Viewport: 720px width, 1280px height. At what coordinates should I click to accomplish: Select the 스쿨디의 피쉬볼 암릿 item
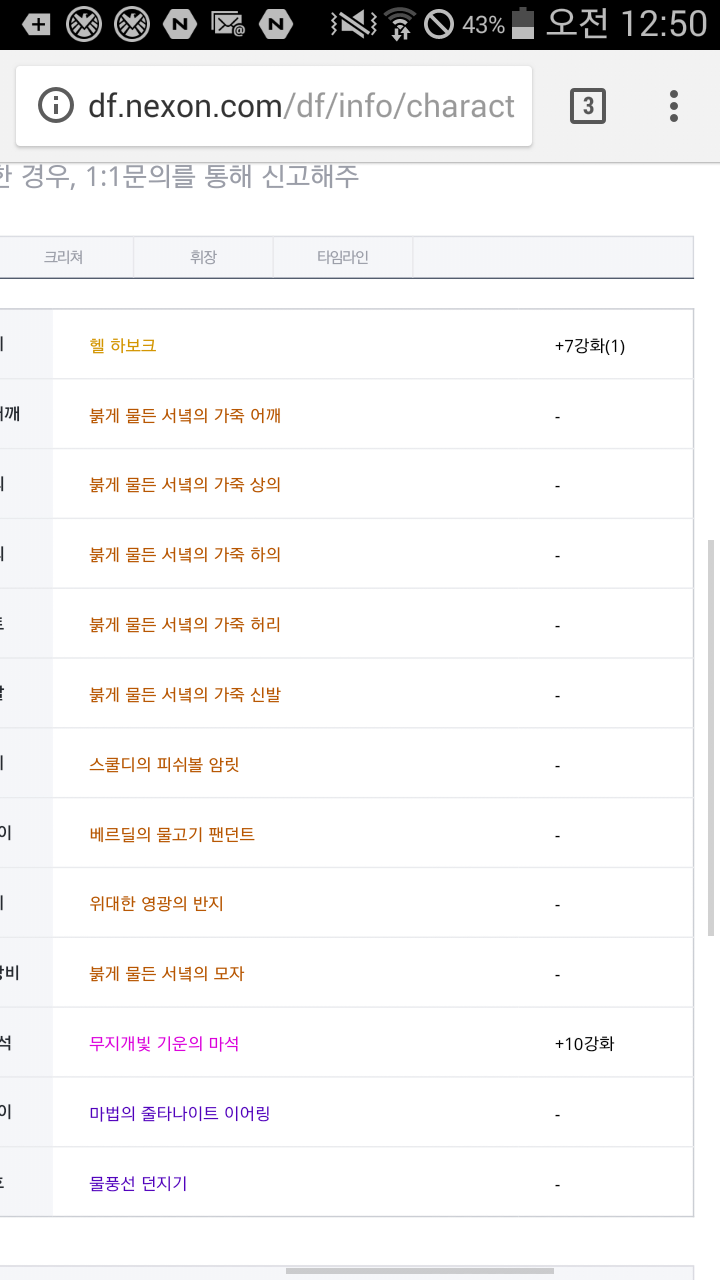pos(164,765)
